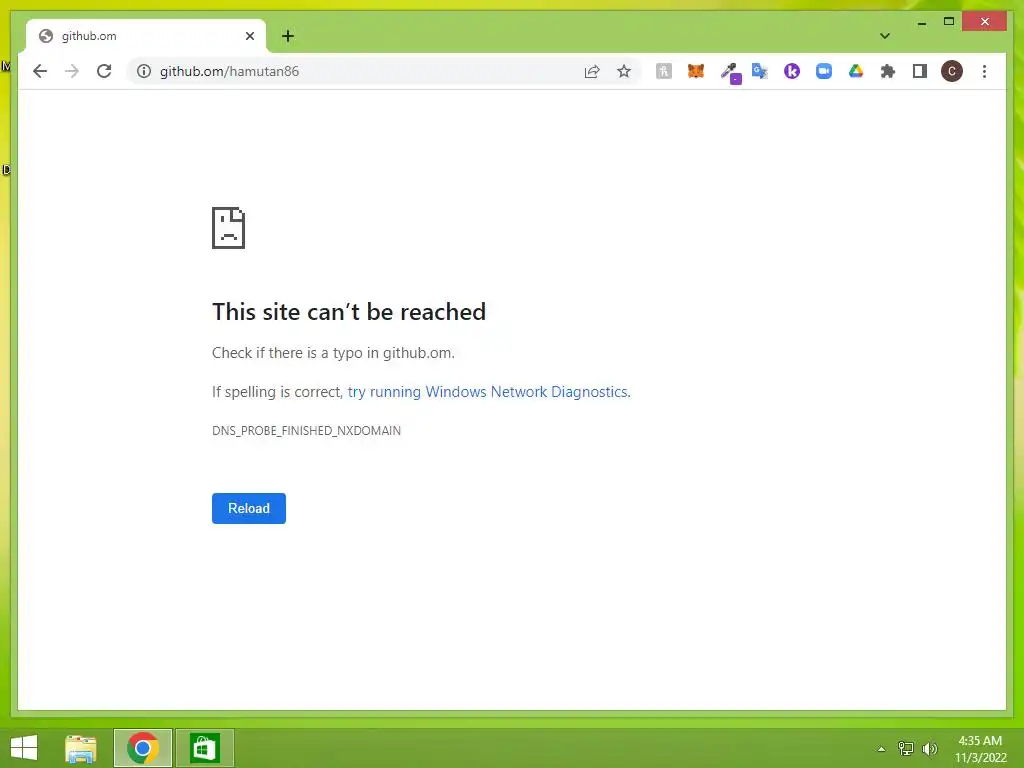
Task: Maximize the Chrome window
Action: [x=949, y=22]
